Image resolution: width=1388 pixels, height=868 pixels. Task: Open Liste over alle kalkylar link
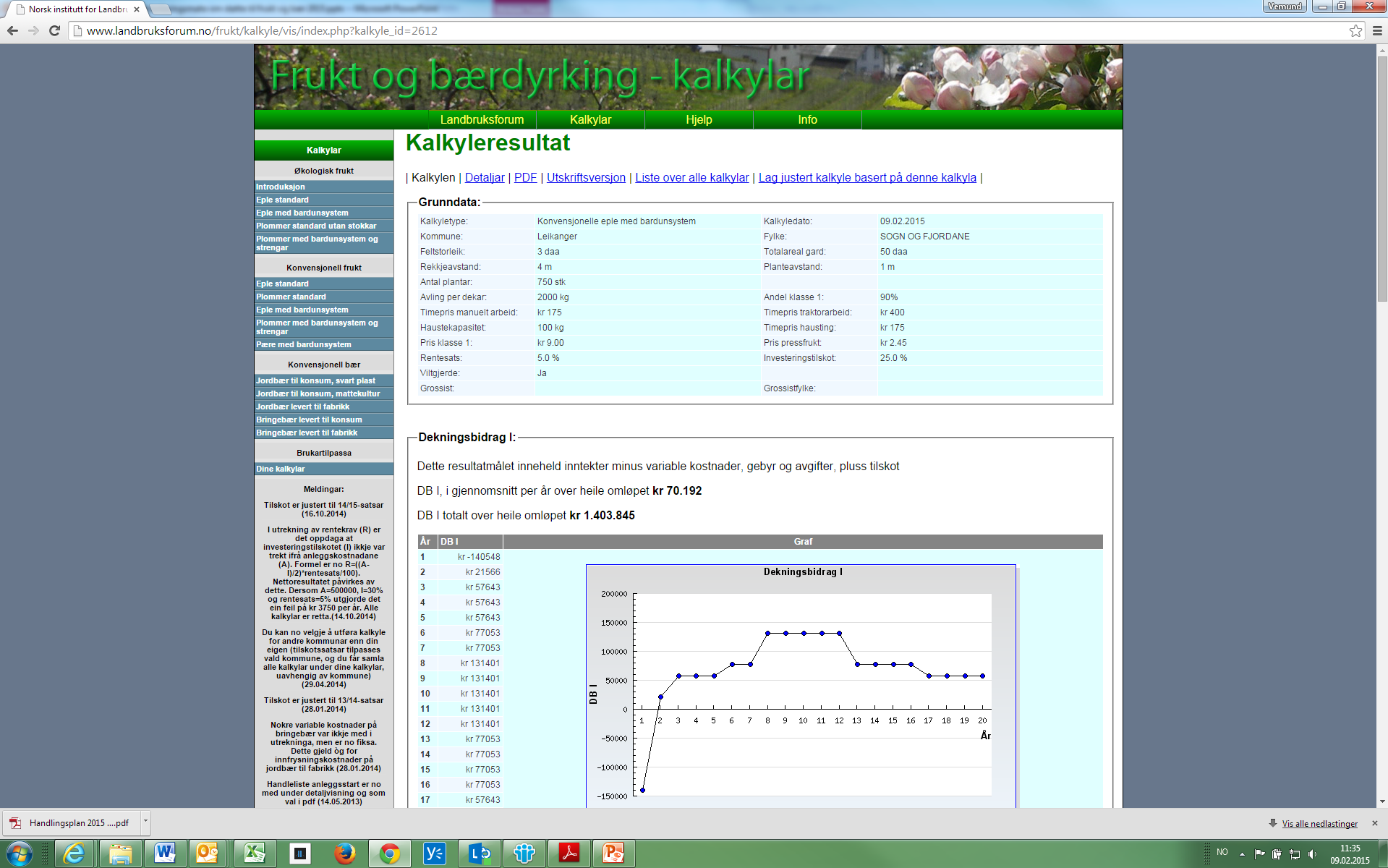(692, 177)
